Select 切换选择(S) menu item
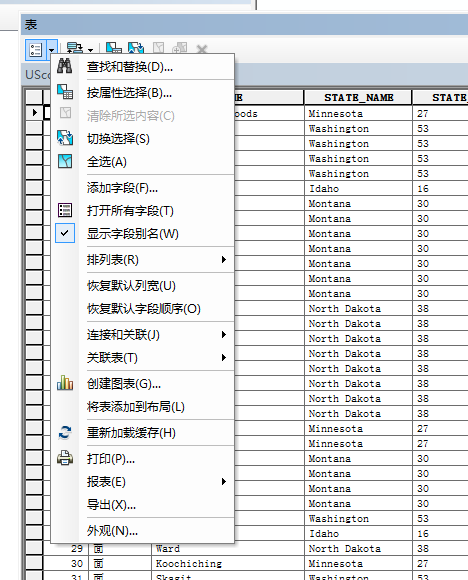468x580 pixels. point(142,139)
